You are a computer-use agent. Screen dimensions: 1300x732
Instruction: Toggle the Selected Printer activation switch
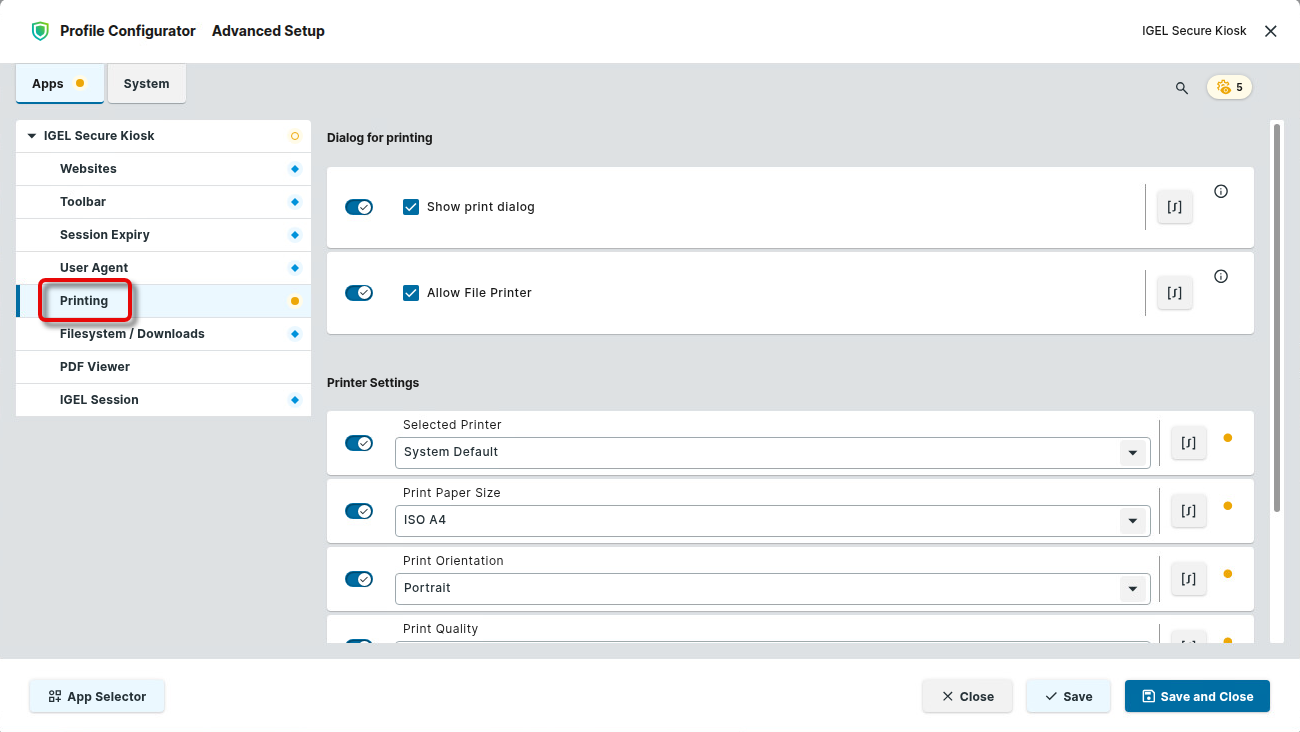pyautogui.click(x=359, y=443)
